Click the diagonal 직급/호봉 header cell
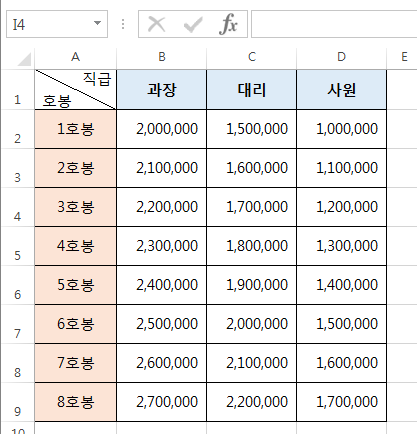Screen dimensions: 417x434 point(76,90)
